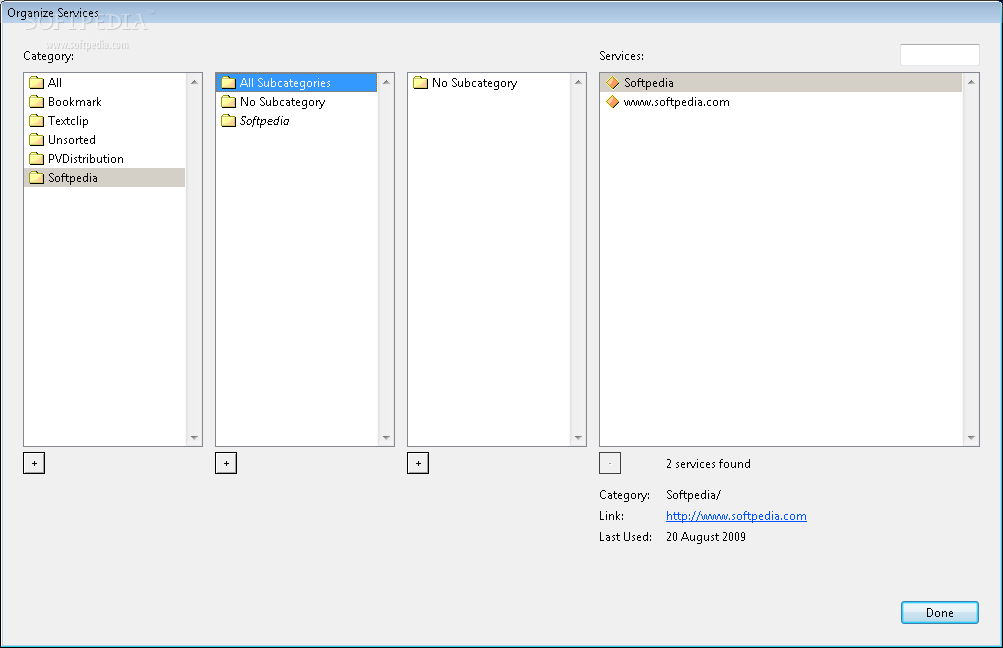Click the Last Used date 20 August 2009

pyautogui.click(x=706, y=537)
